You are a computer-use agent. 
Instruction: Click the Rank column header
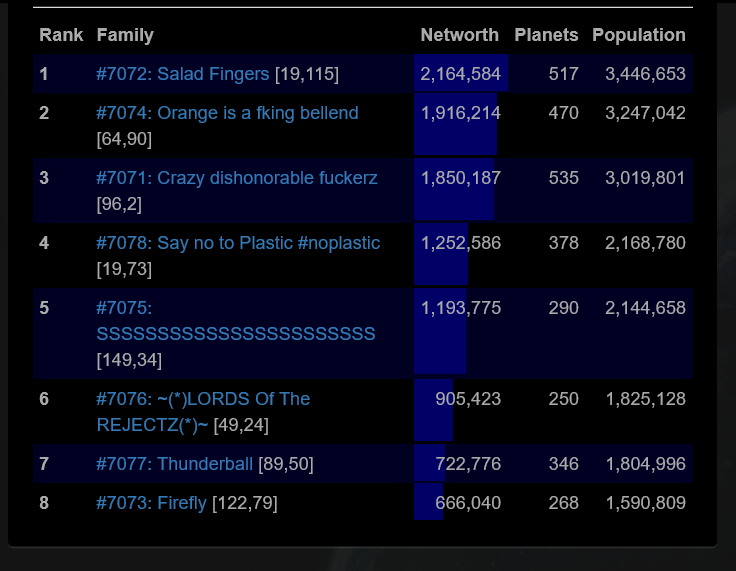(x=61, y=35)
